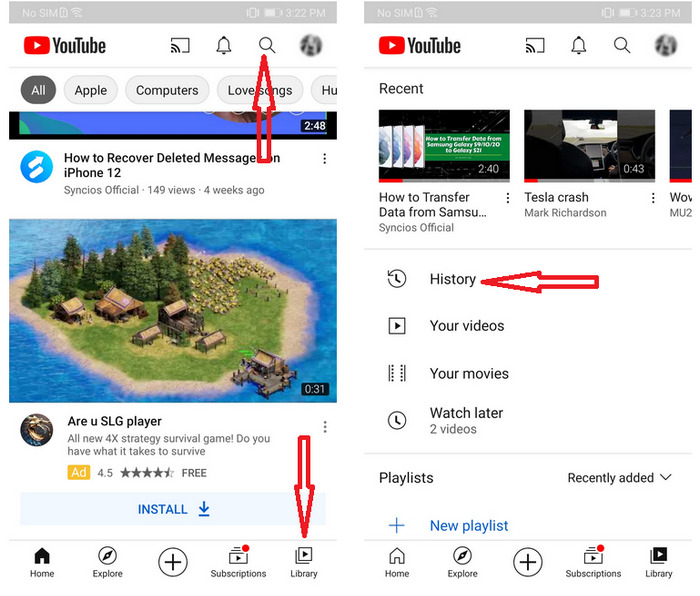700x596 pixels.
Task: Tap YouTube logo on right screen
Action: click(x=420, y=46)
